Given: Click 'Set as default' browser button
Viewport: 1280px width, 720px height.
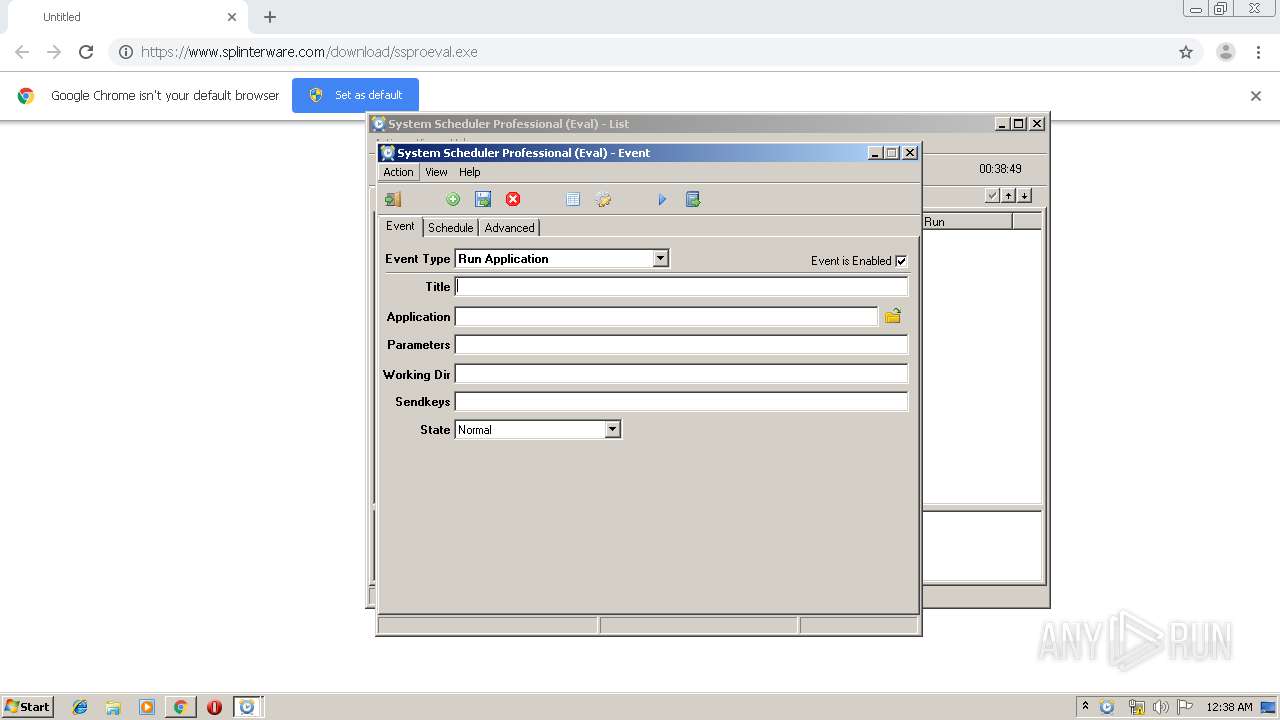Looking at the screenshot, I should [x=355, y=95].
